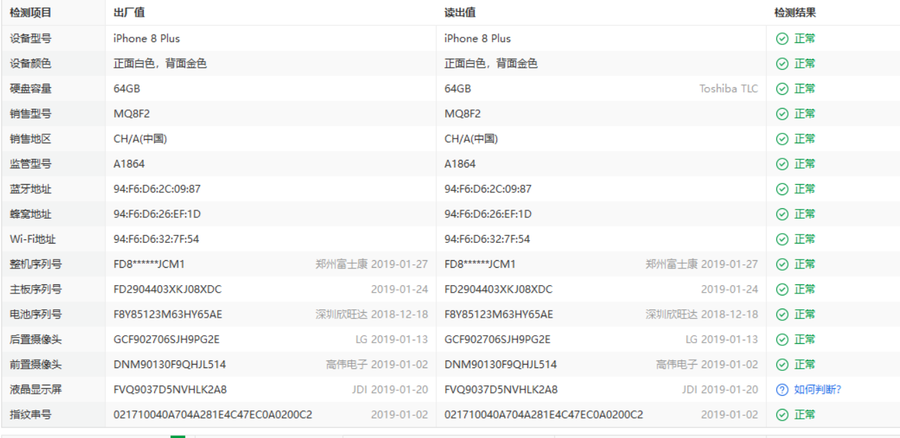
Task: Click the green check icon in 蜂窝地址 row
Action: pyautogui.click(x=782, y=214)
